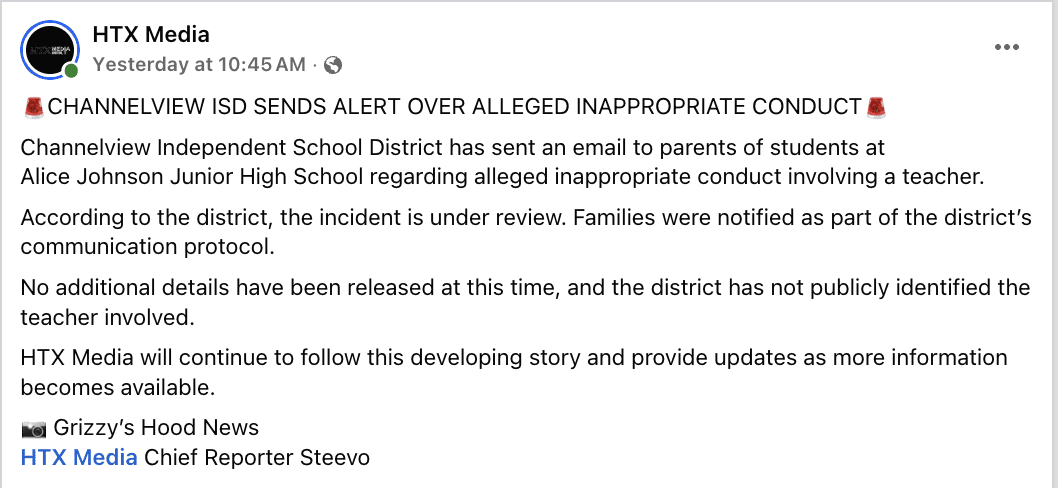1058x488 pixels.
Task: Click the green online status dot
Action: 71,71
